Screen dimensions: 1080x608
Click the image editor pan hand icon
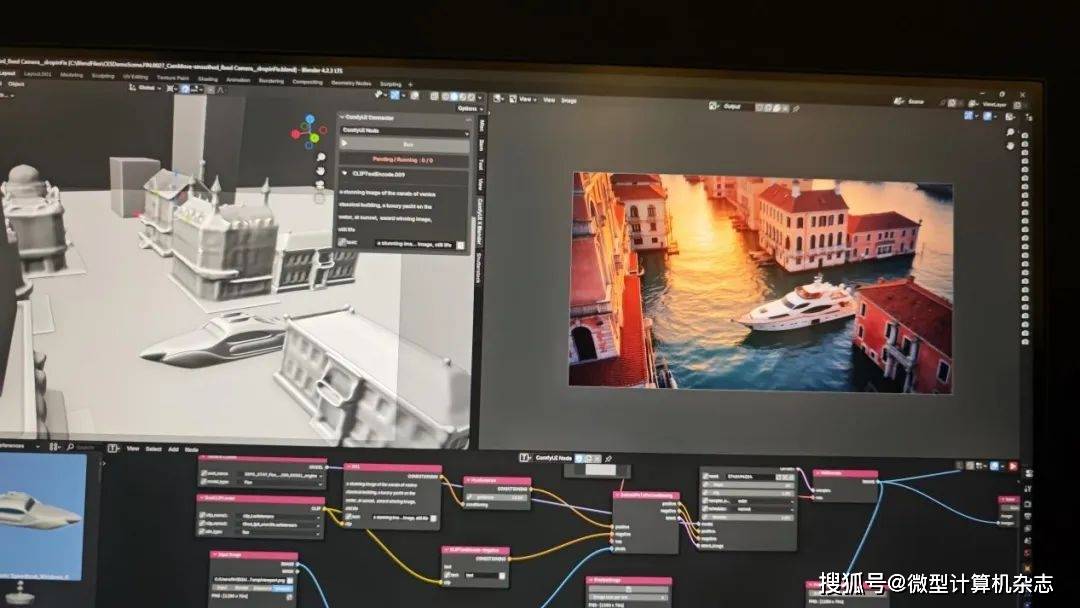pyautogui.click(x=1010, y=145)
